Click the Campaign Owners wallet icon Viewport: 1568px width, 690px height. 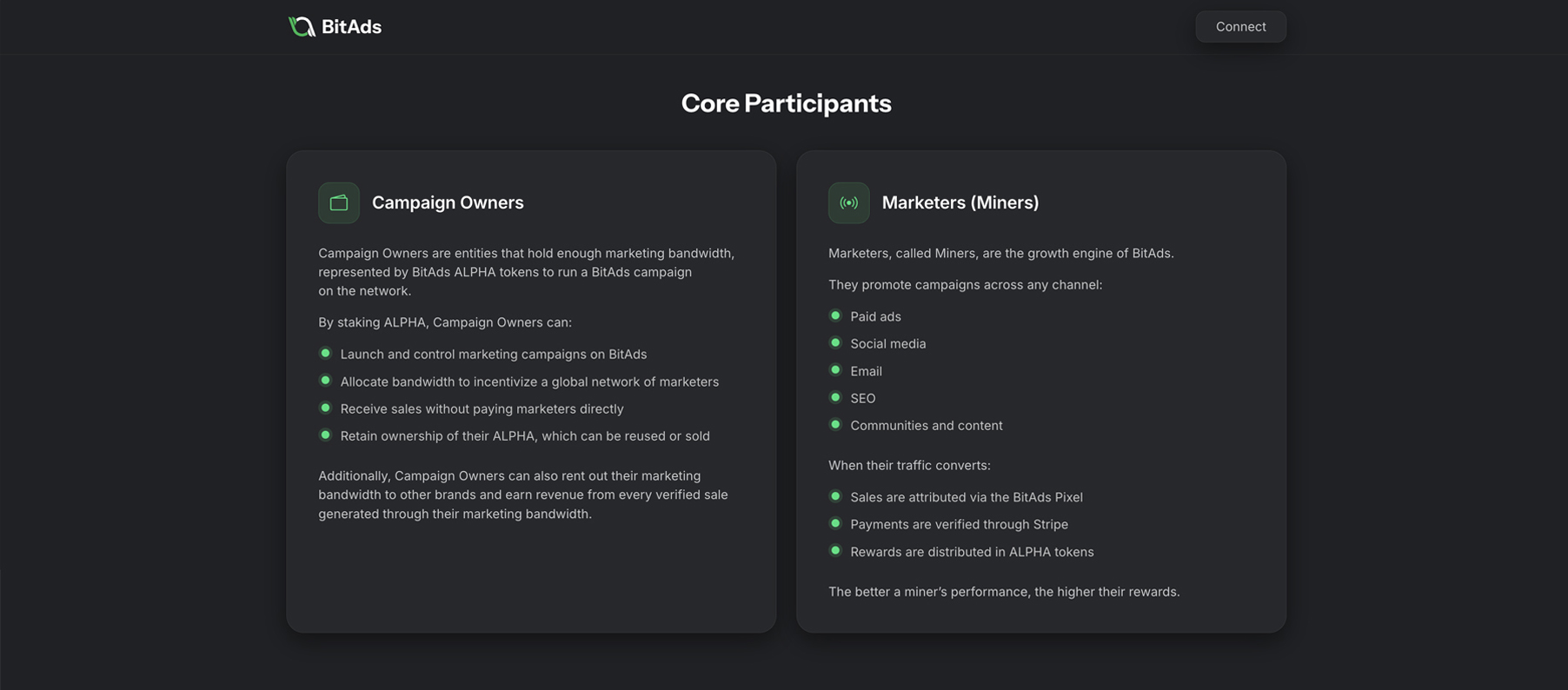pos(339,202)
